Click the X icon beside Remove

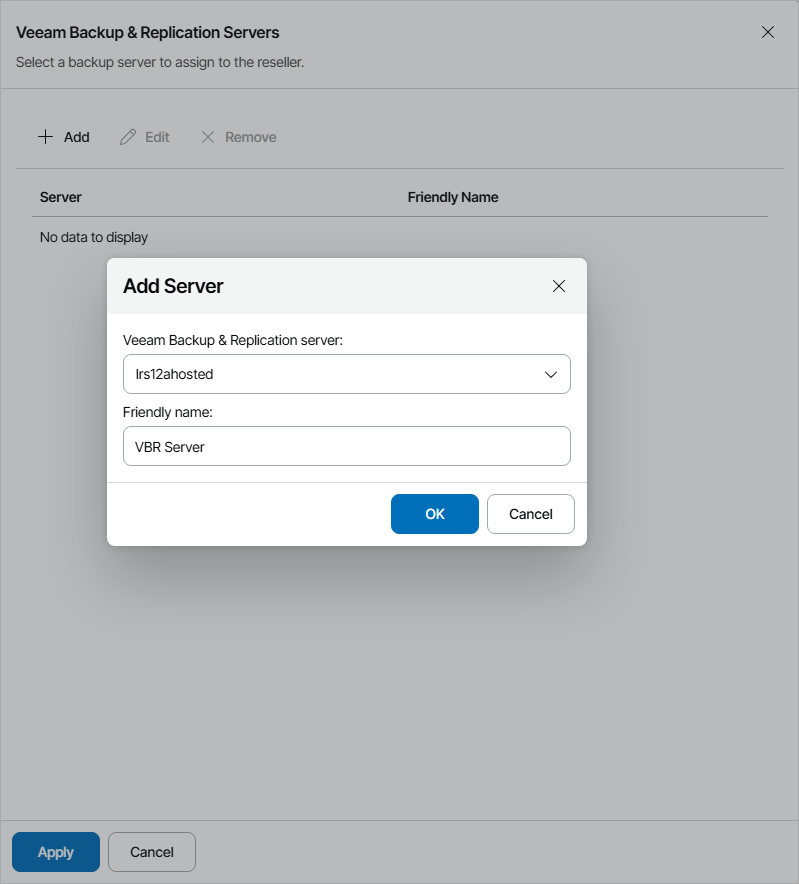[x=208, y=137]
